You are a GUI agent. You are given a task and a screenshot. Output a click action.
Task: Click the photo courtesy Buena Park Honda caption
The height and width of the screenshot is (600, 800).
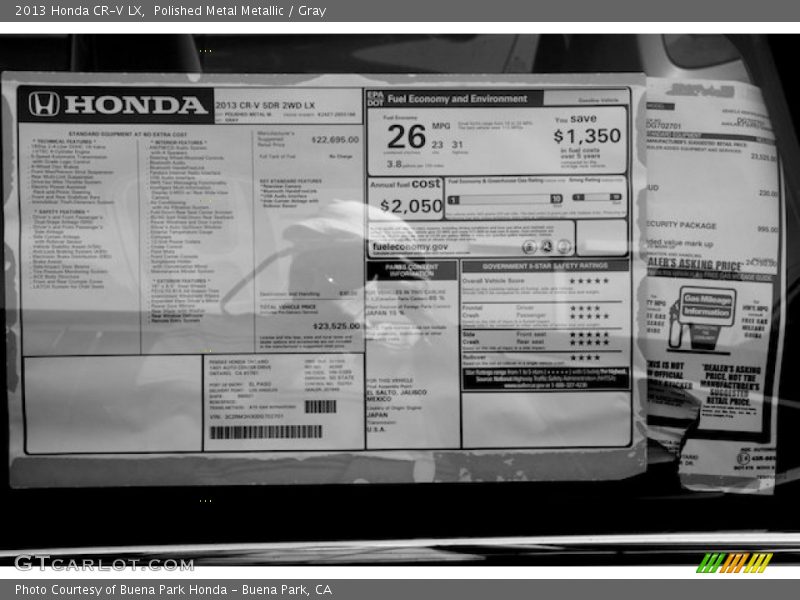point(173,590)
